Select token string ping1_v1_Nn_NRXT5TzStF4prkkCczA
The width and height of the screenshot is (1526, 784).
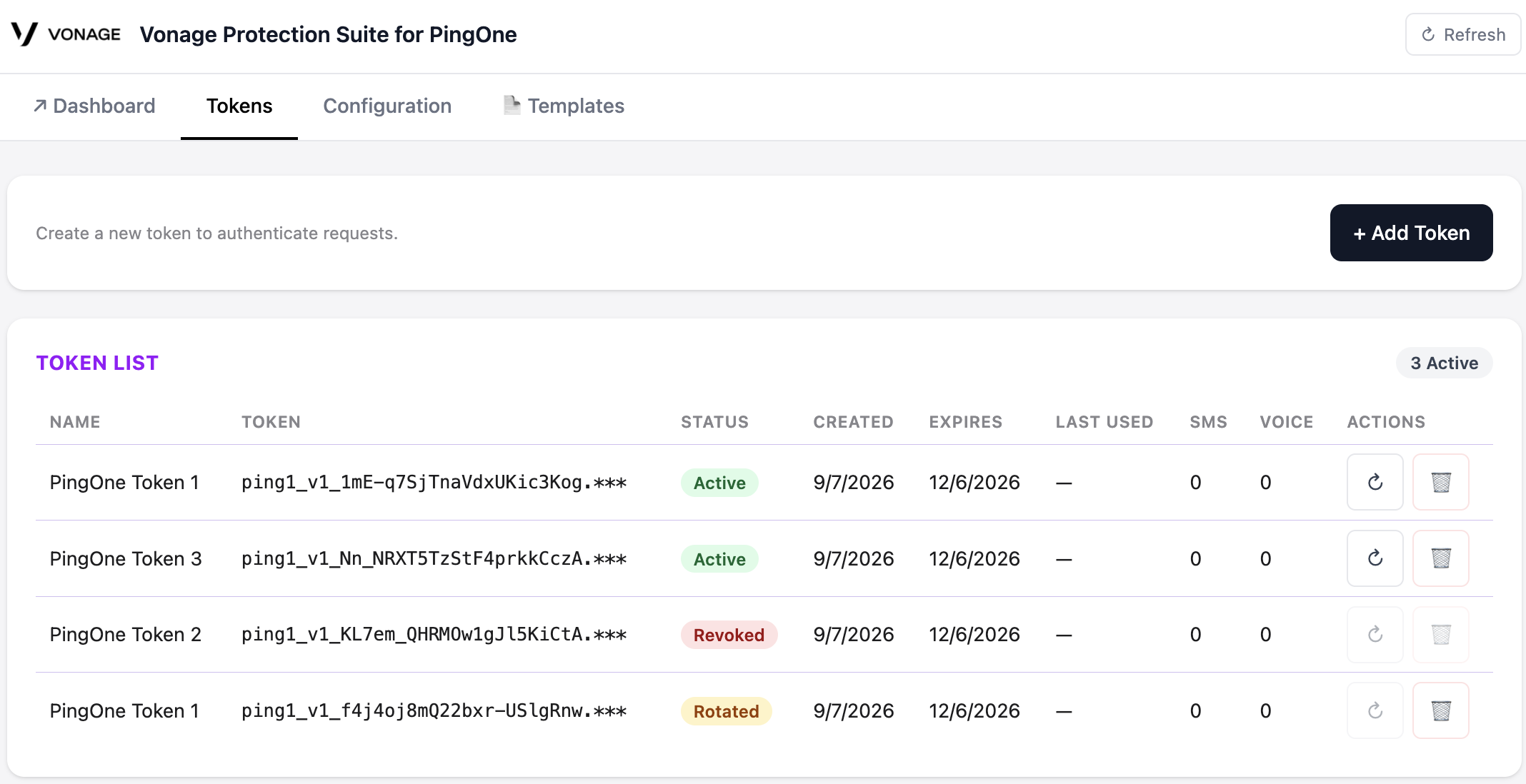(x=434, y=558)
